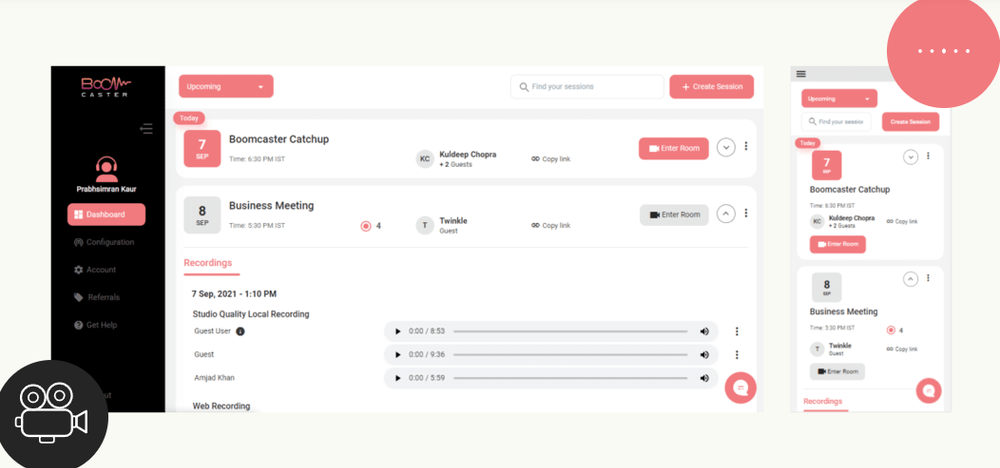The width and height of the screenshot is (1000, 468).
Task: Open the chat bubble in the mobile view
Action: (x=929, y=391)
